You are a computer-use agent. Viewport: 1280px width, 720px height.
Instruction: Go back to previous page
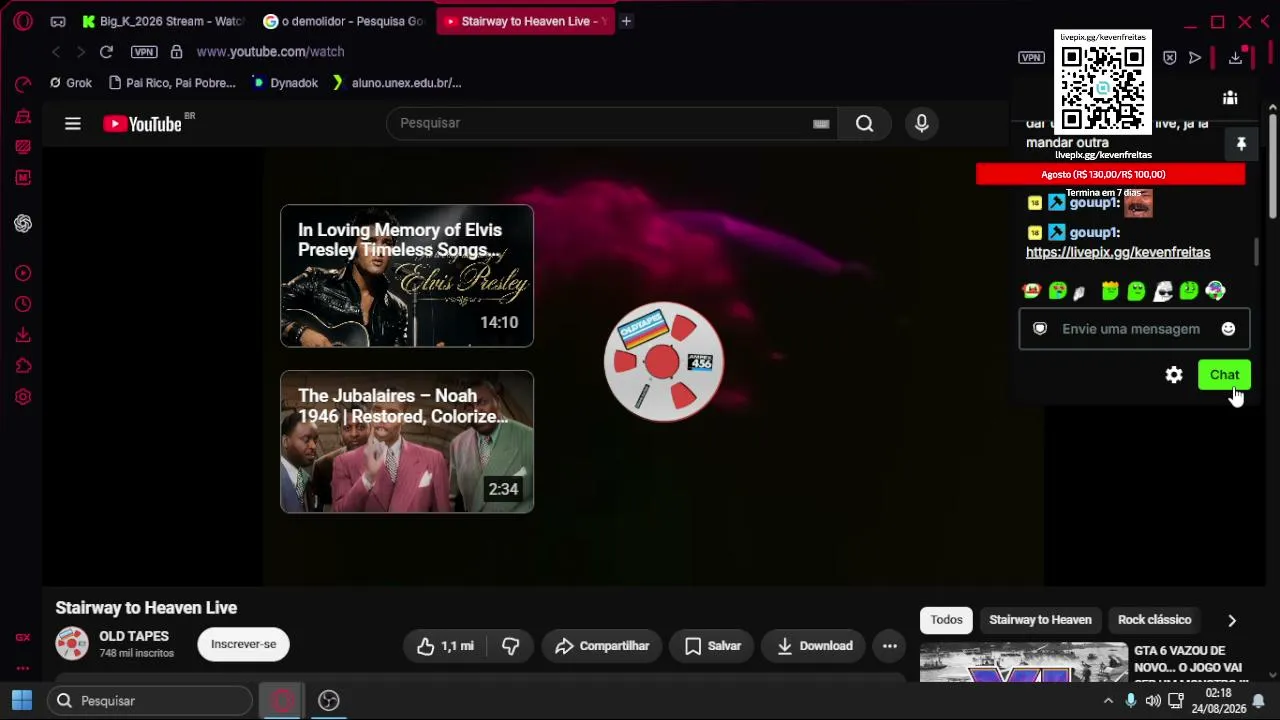pyautogui.click(x=56, y=51)
